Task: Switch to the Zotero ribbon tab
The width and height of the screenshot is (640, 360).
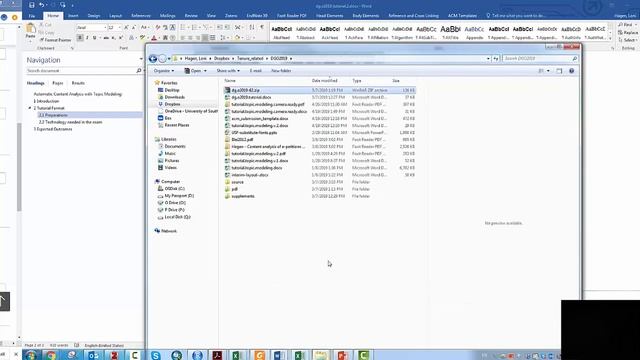Action: pos(231,16)
